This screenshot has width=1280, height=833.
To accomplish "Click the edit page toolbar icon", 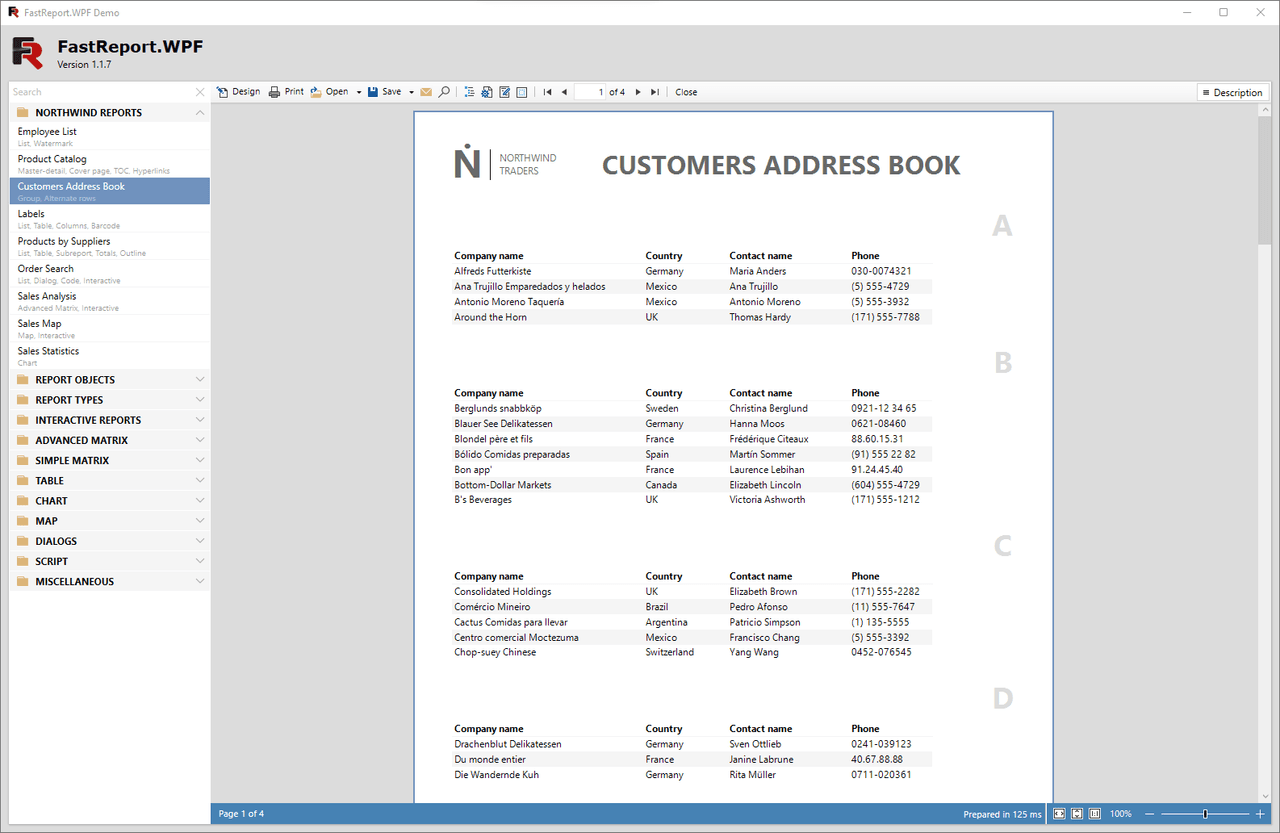I will point(505,92).
